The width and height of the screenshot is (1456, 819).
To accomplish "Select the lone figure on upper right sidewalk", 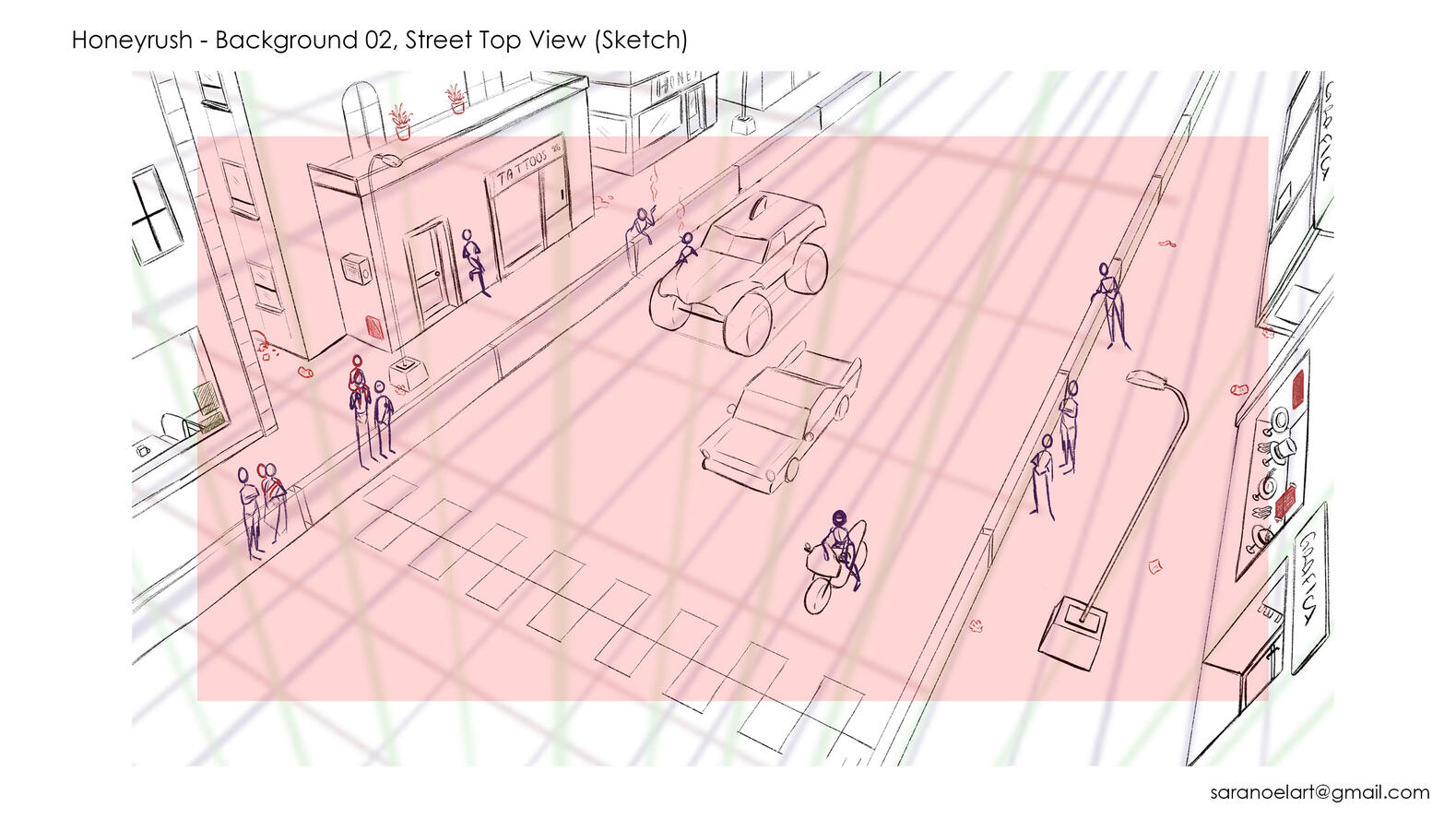I will point(1111,306).
